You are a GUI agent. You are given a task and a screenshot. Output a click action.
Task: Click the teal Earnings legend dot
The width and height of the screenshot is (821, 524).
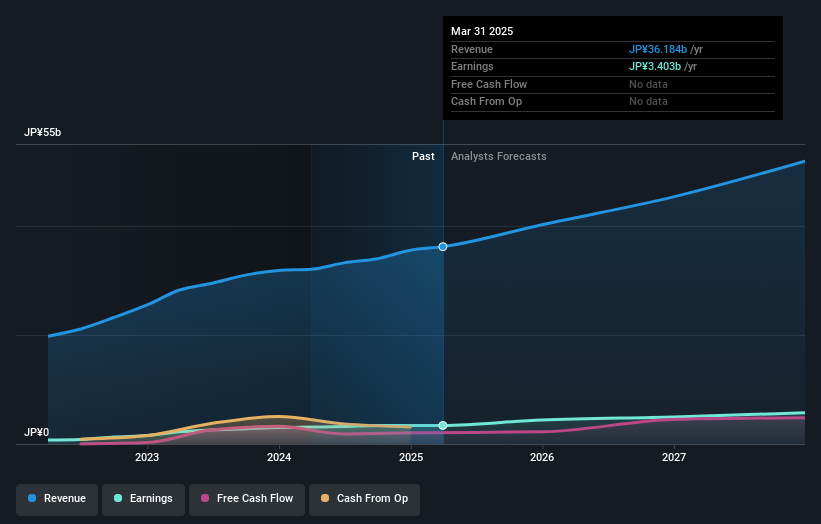(118, 498)
